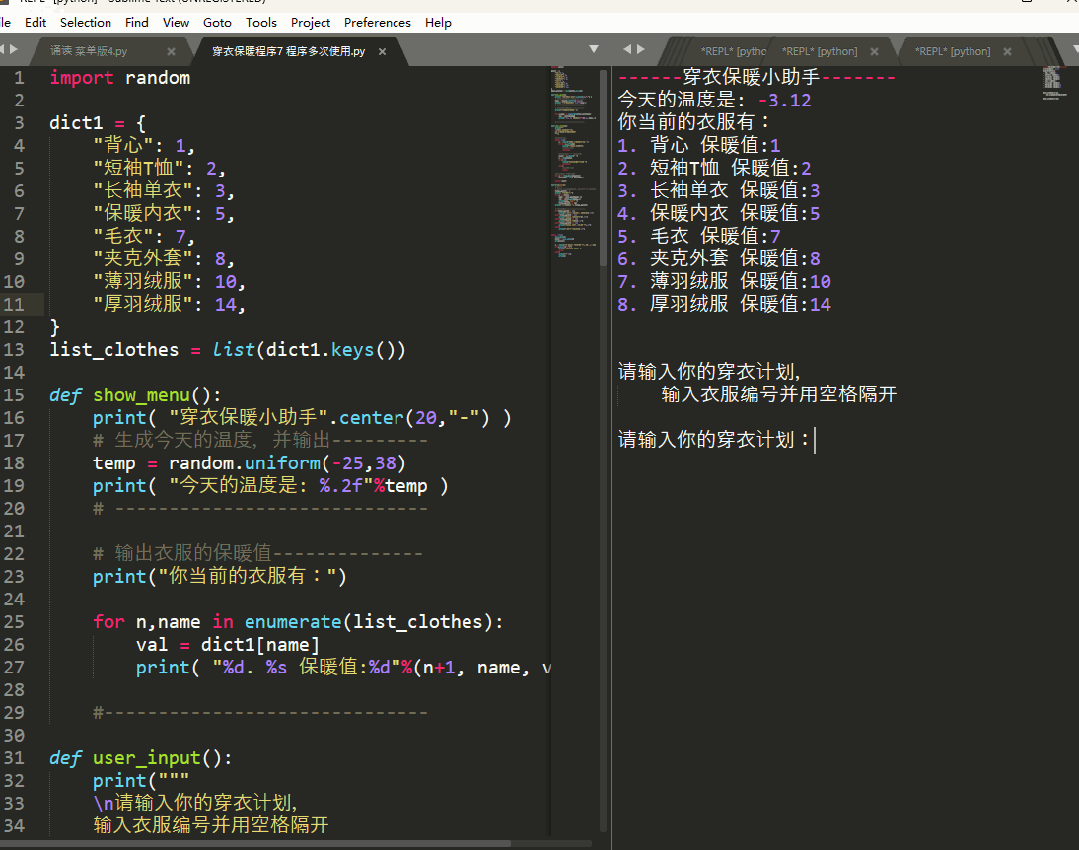Switch to first *REPL* [pytho tab

click(733, 51)
